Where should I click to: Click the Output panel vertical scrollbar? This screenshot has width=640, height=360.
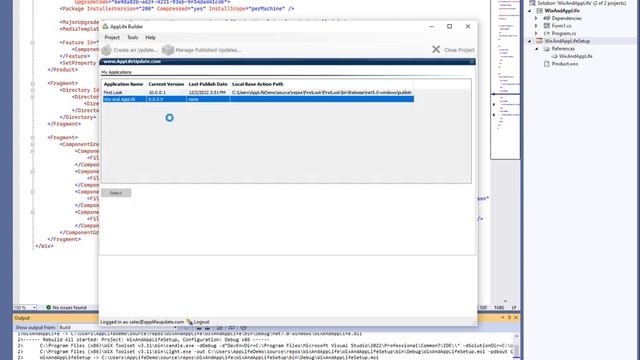point(516,345)
